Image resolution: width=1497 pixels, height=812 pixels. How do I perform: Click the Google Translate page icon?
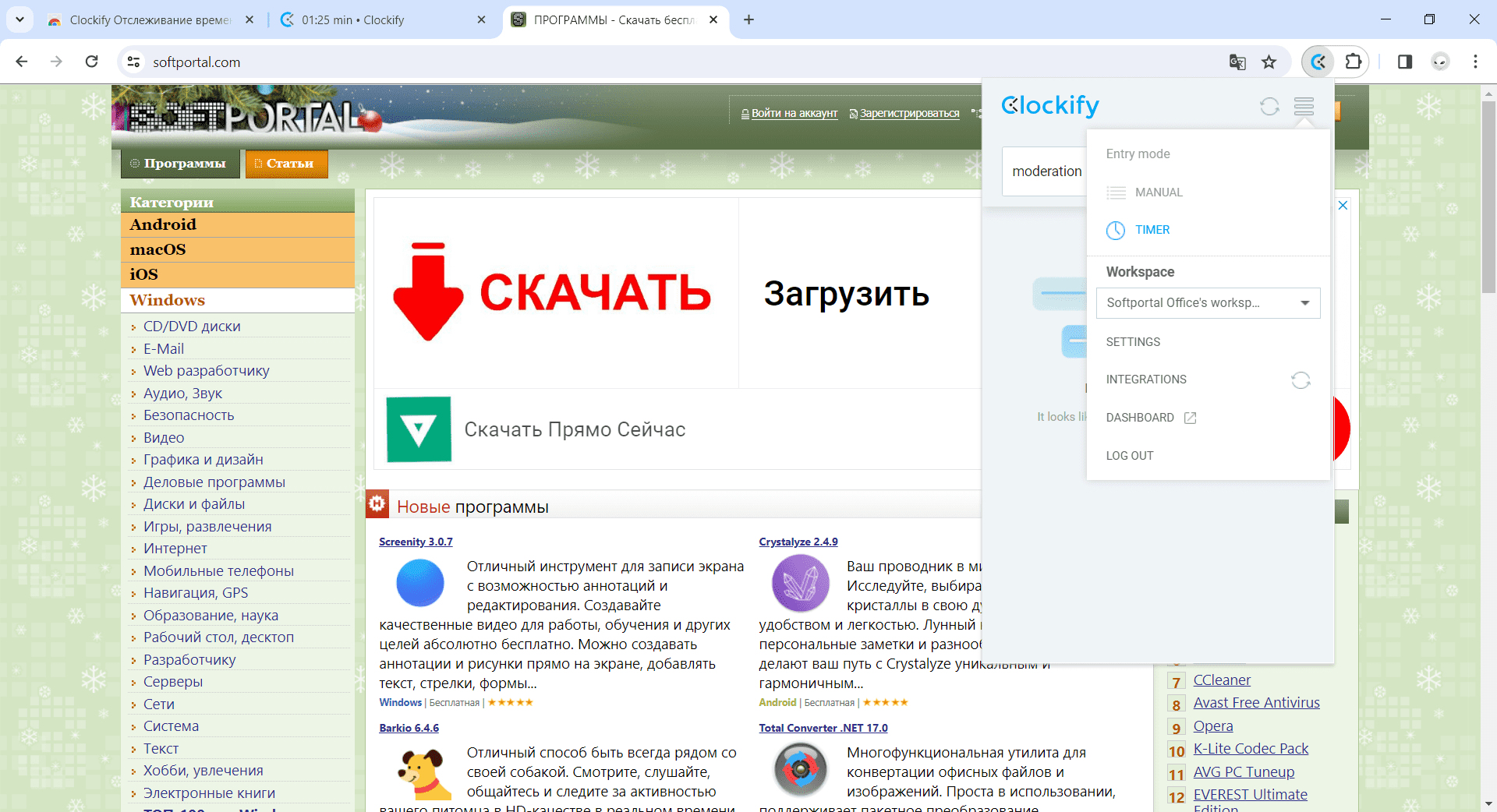pyautogui.click(x=1237, y=62)
